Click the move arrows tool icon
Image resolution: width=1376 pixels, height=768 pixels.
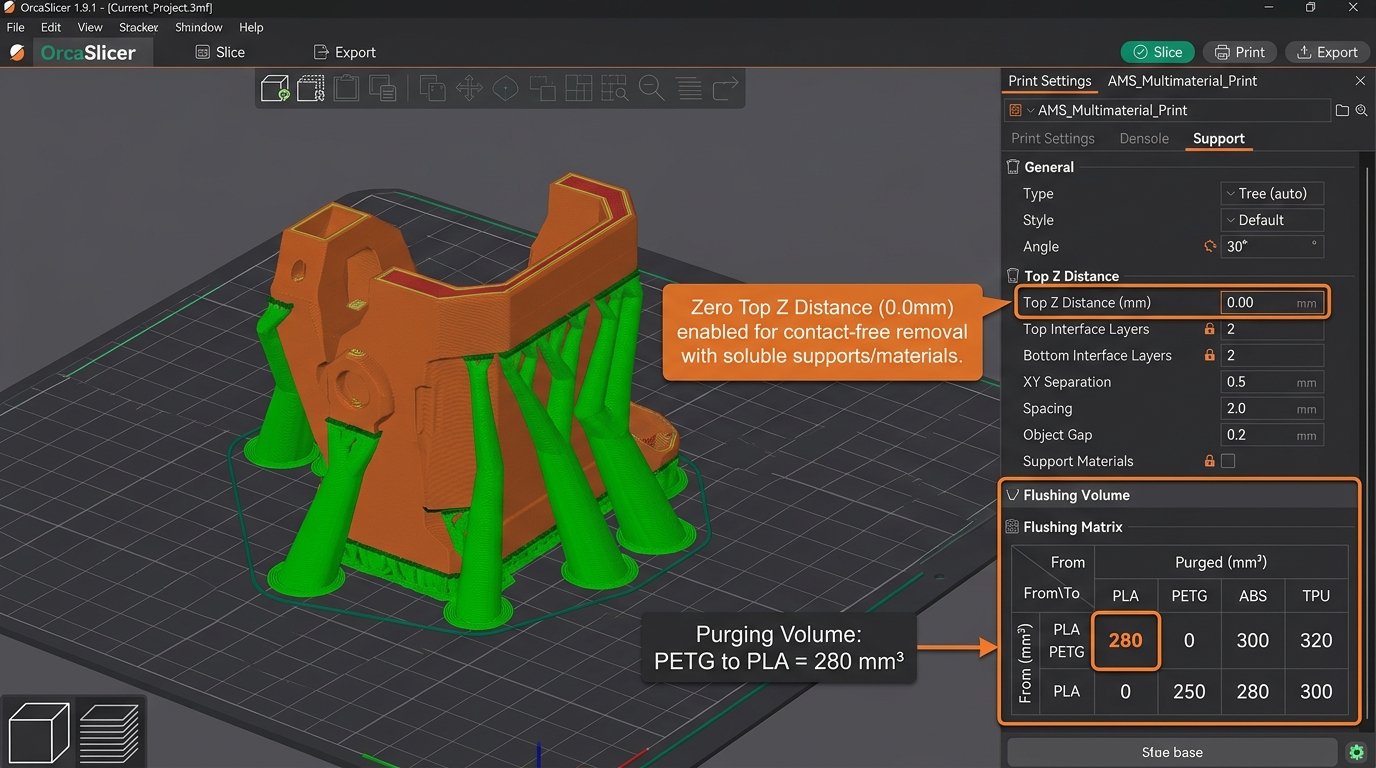tap(469, 88)
